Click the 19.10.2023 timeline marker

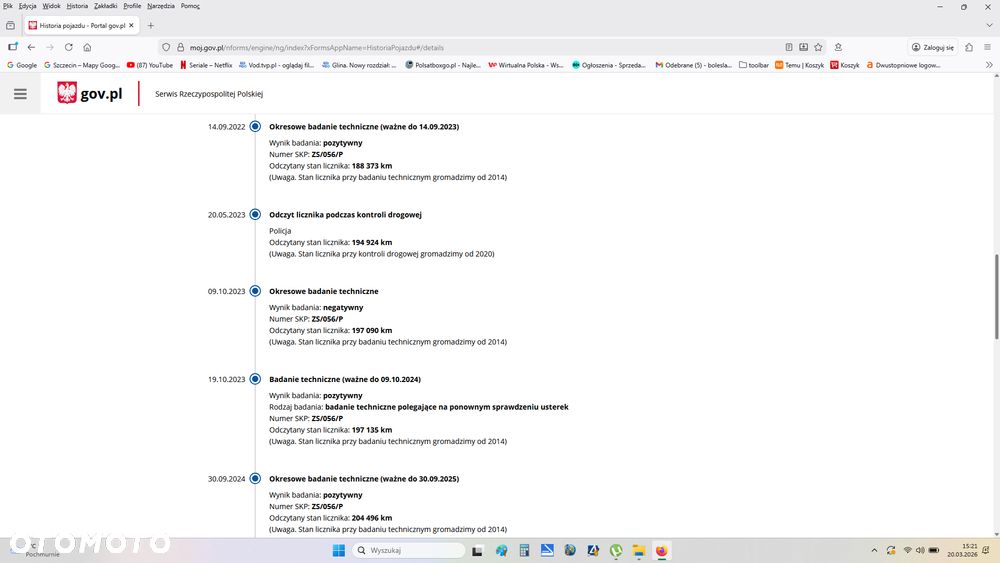[255, 379]
